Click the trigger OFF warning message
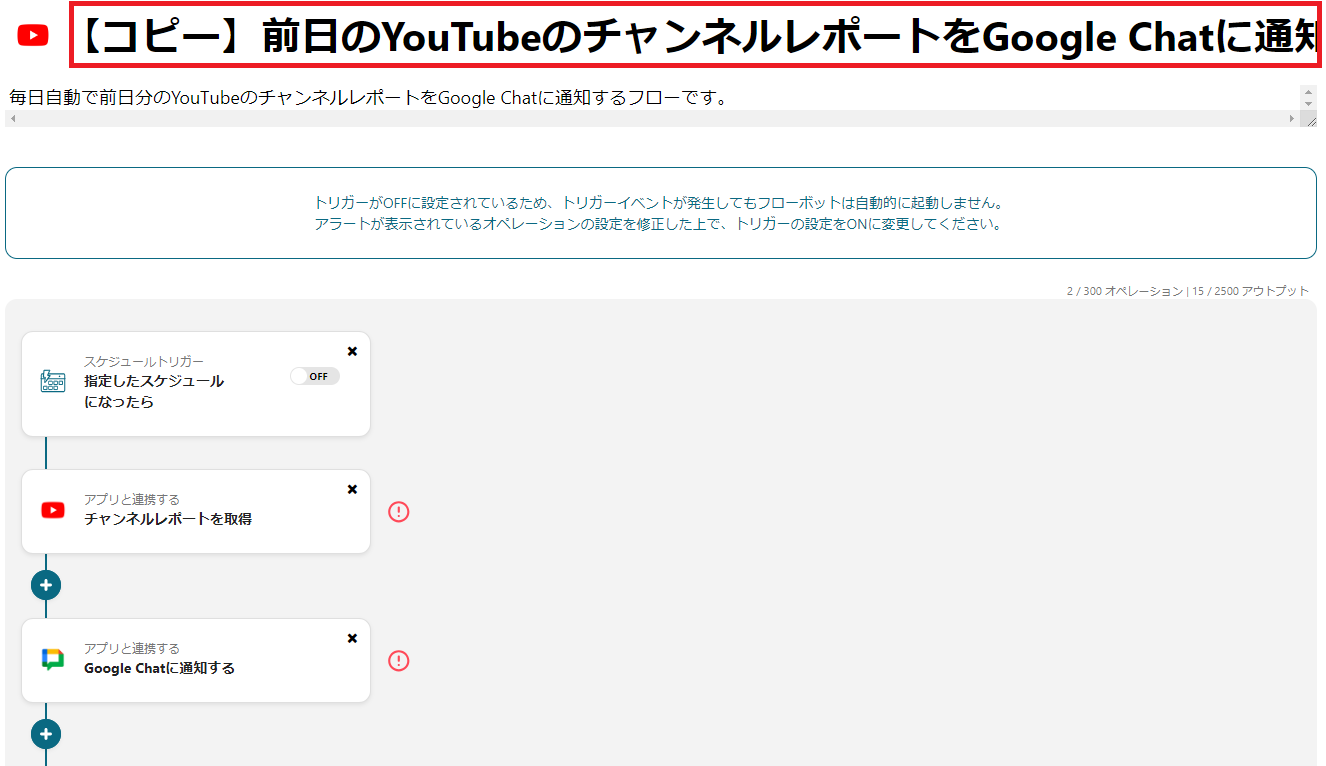This screenshot has width=1326, height=766. (661, 213)
